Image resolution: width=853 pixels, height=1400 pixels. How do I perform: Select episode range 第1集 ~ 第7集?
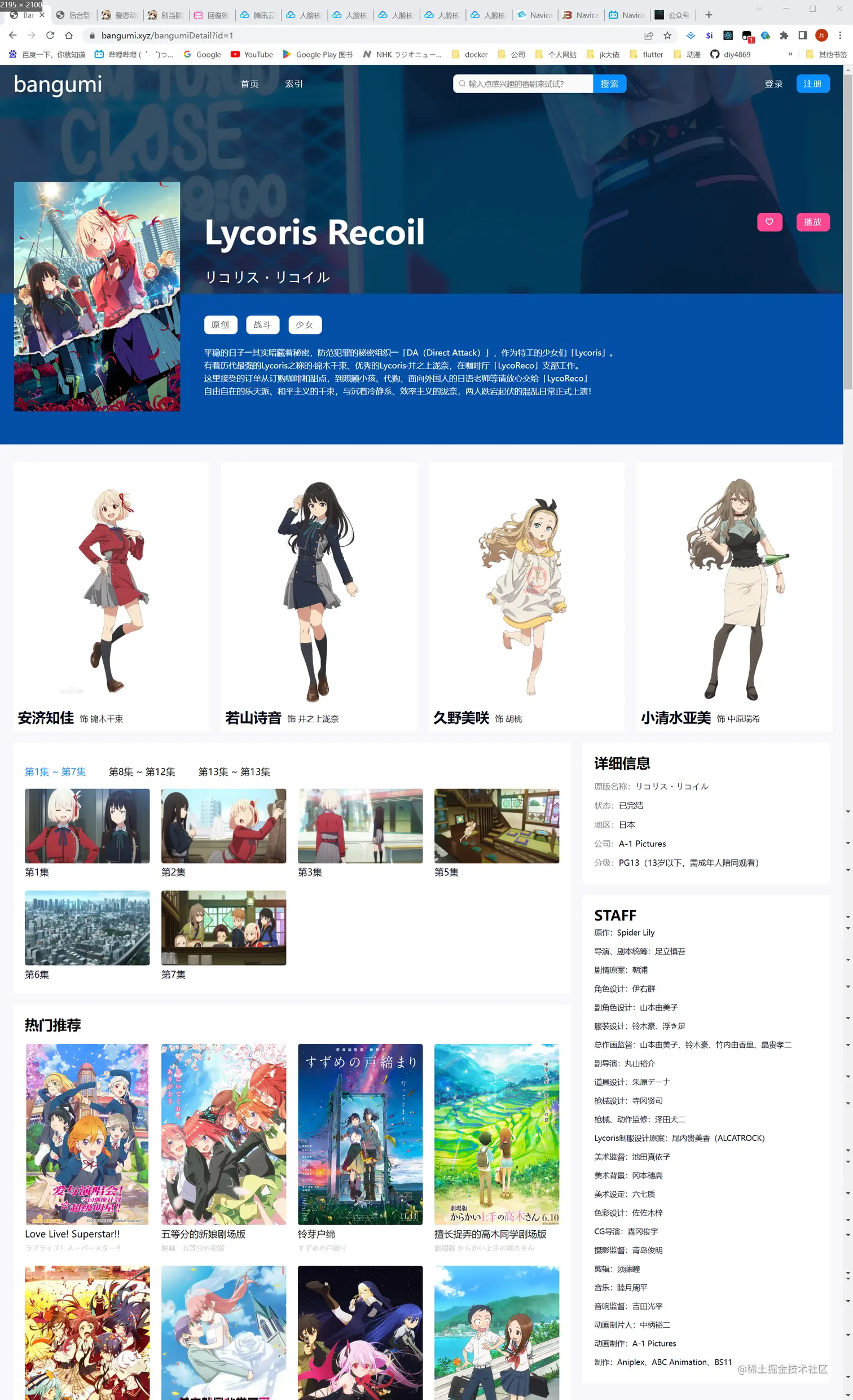[x=55, y=771]
